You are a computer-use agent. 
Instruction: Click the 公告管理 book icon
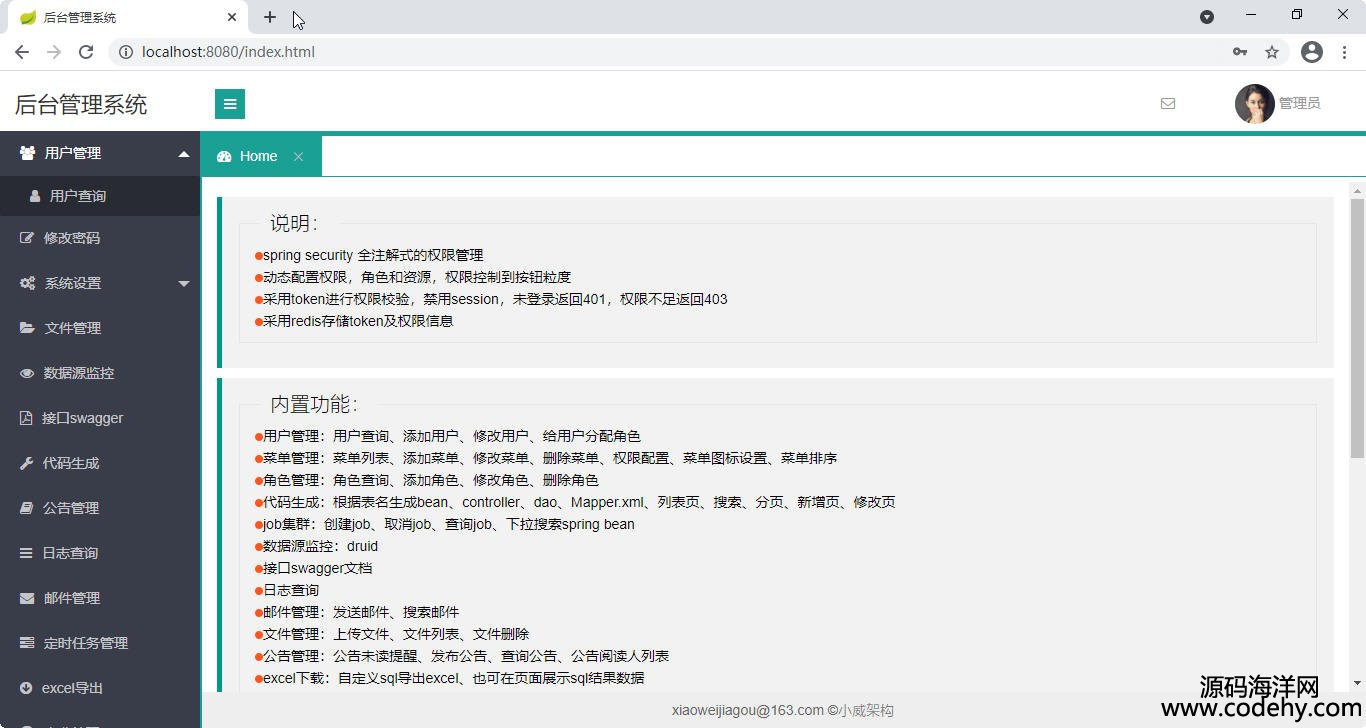27,508
